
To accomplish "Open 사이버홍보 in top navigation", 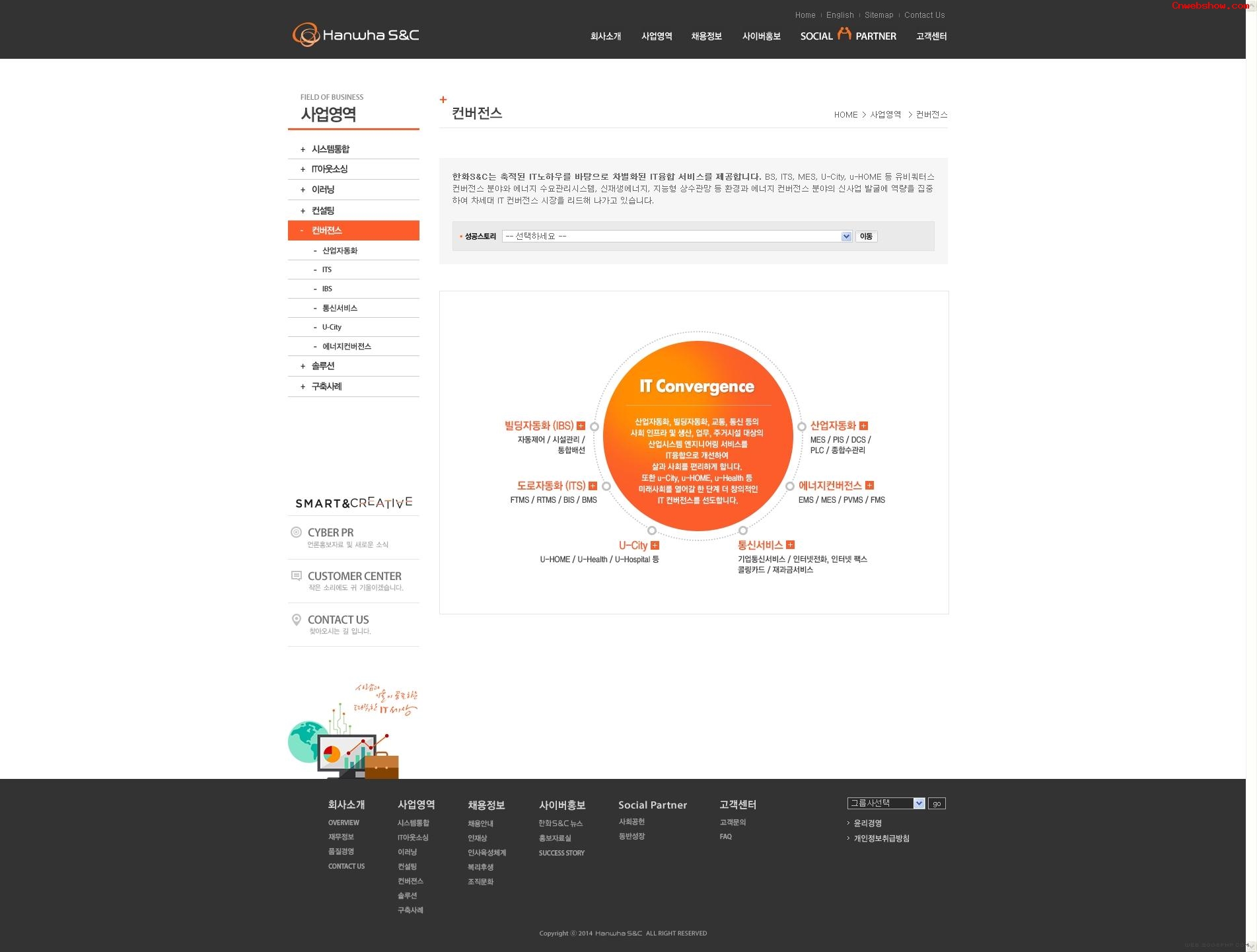I will [x=762, y=36].
